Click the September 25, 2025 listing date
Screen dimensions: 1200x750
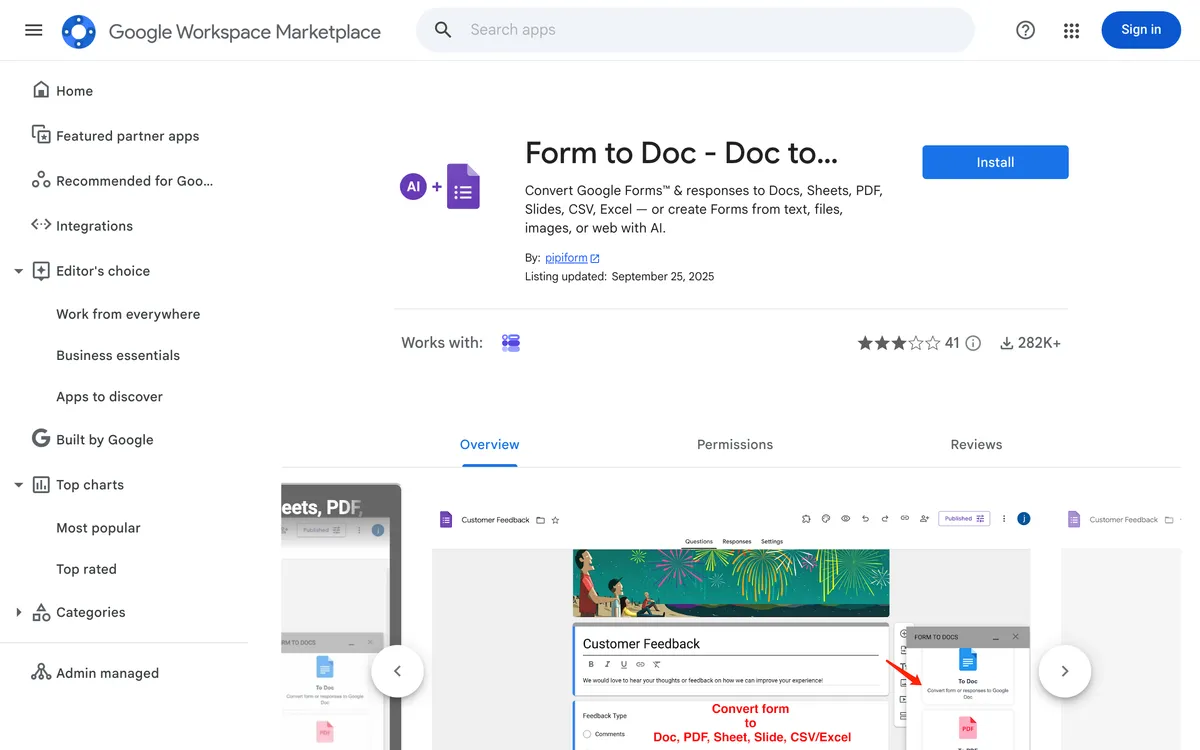point(663,276)
